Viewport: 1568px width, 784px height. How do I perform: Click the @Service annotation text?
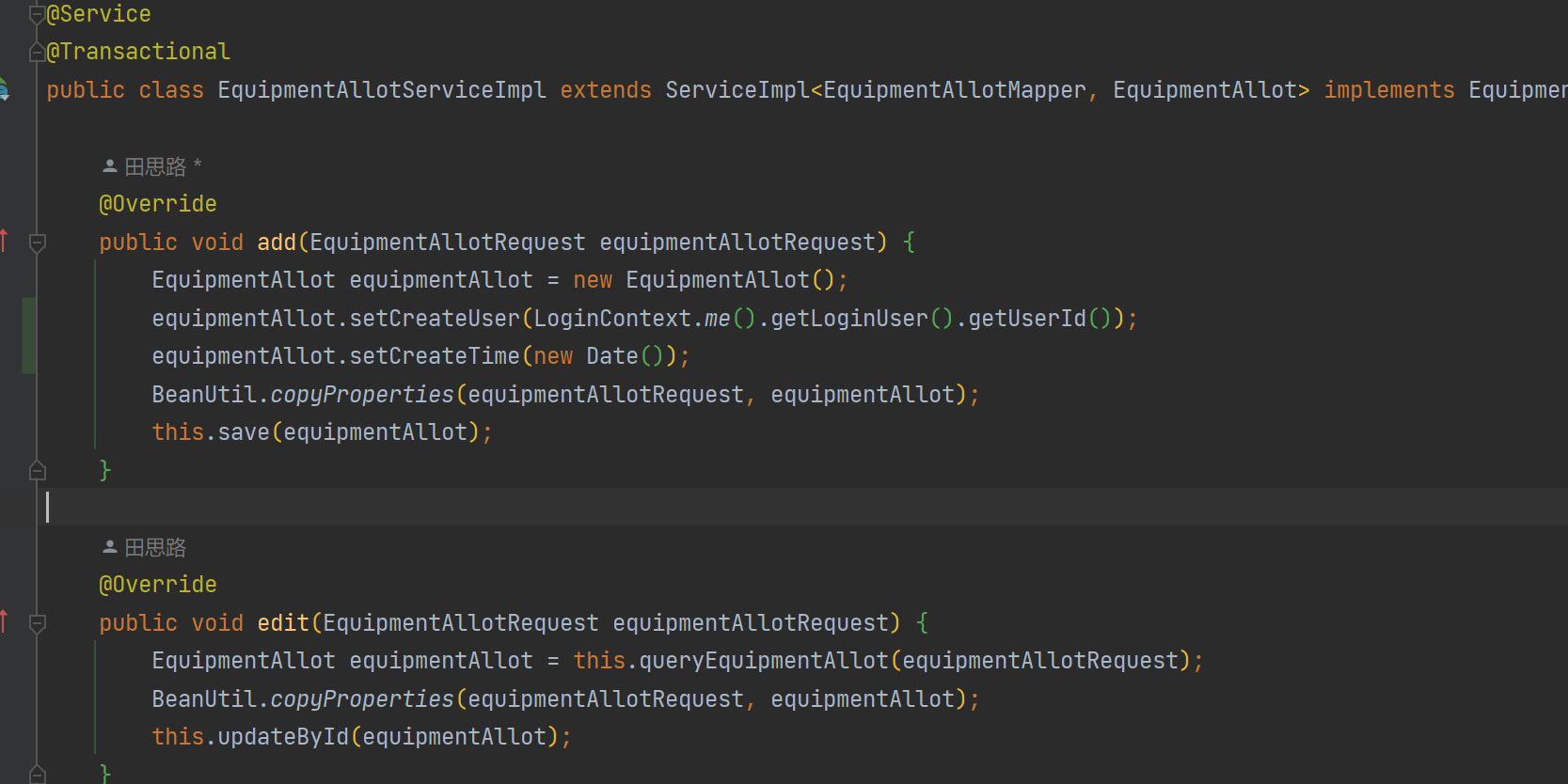click(x=99, y=14)
